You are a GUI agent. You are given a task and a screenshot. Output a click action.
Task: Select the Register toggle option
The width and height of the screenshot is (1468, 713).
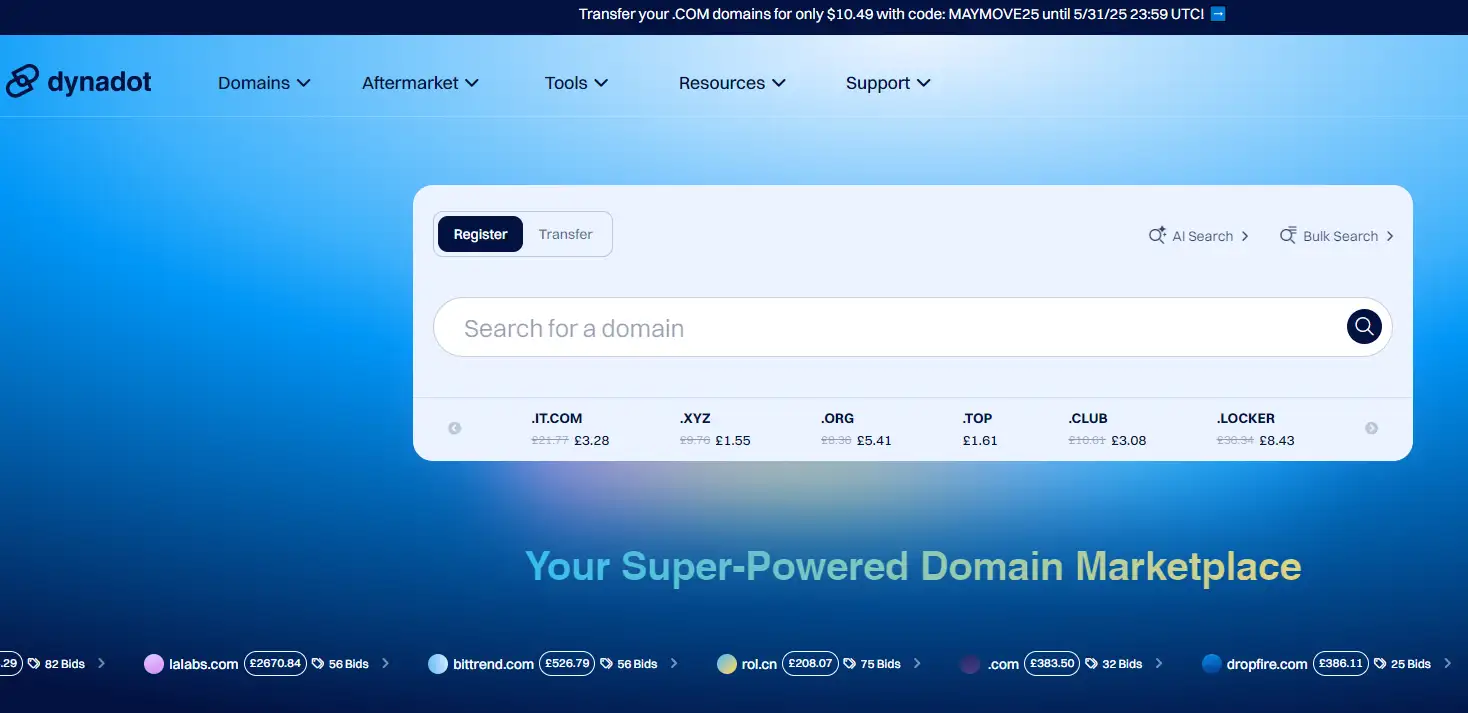tap(480, 234)
